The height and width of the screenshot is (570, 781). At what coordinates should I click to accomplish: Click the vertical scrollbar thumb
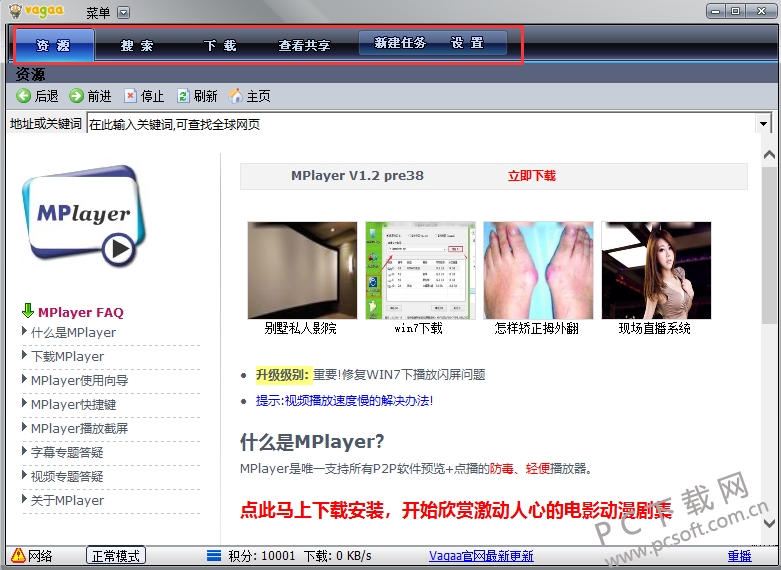pos(769,245)
